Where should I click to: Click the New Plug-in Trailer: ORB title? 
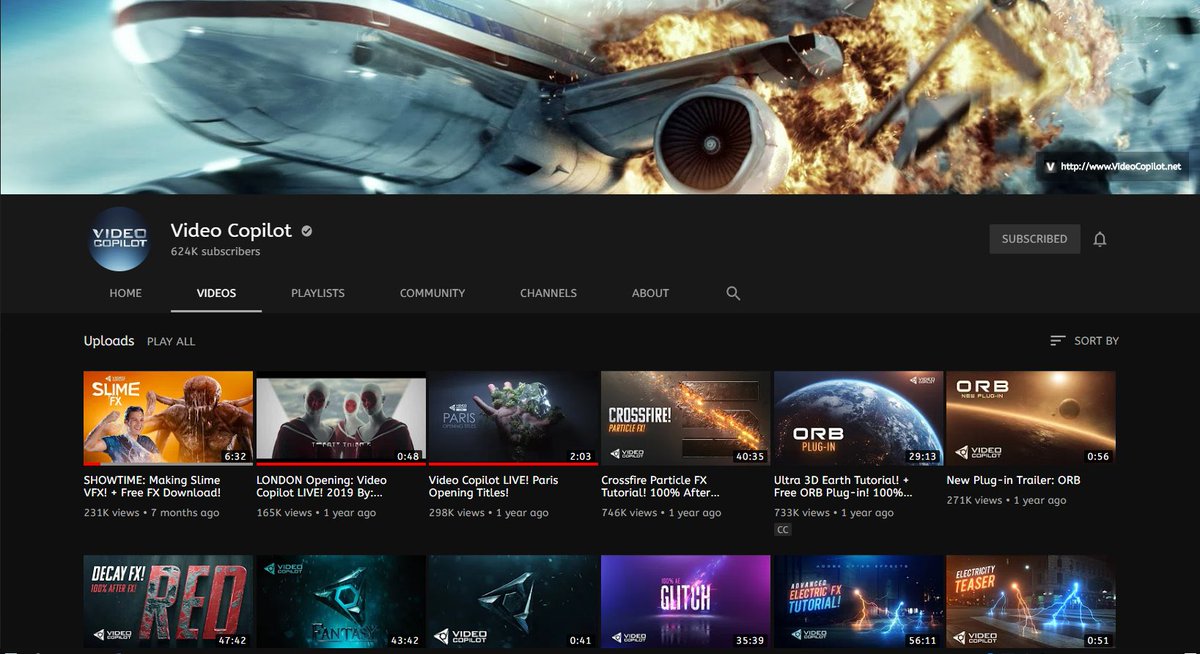1013,480
